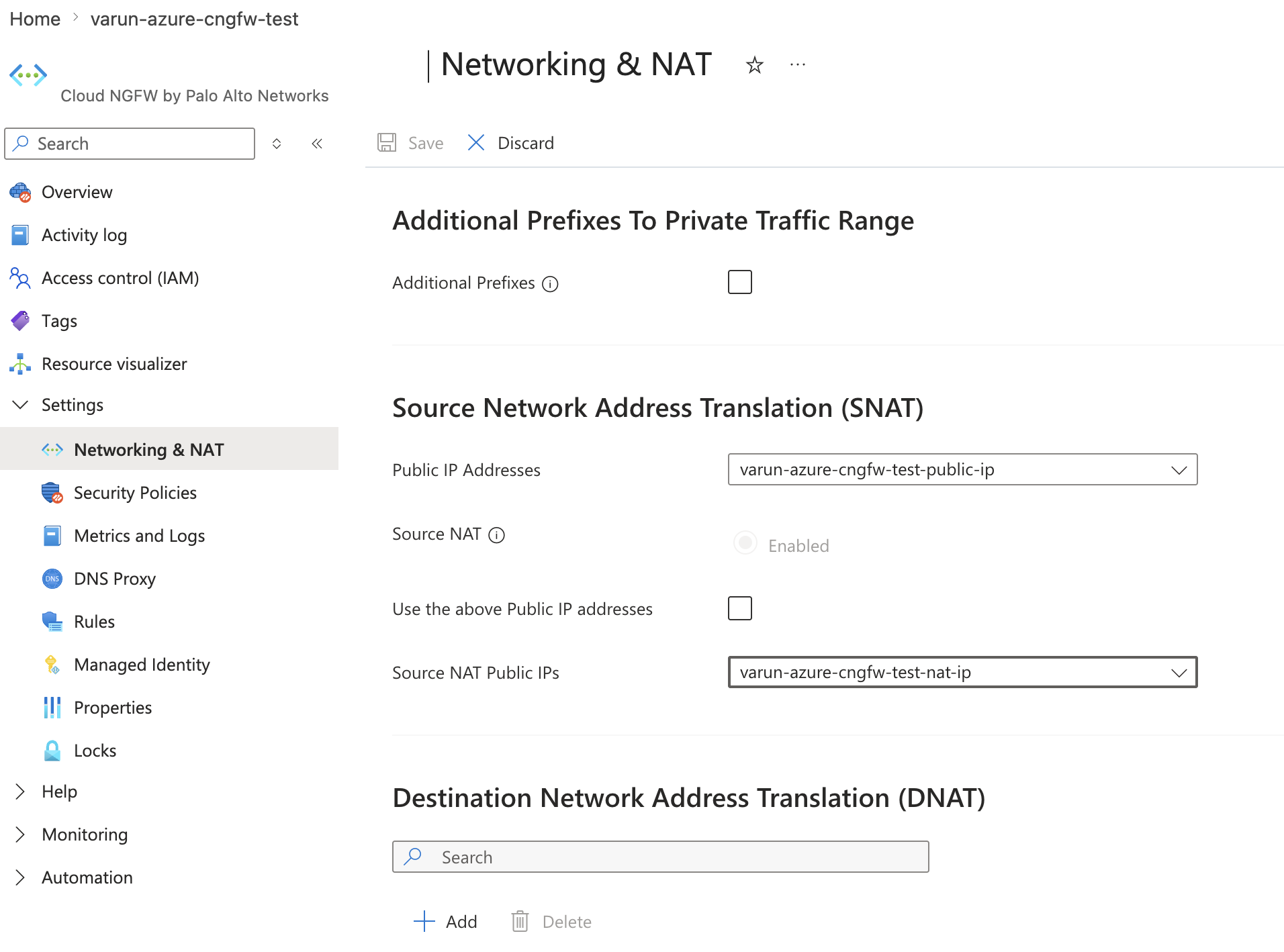The image size is (1284, 952).
Task: Open the Public IP Addresses dropdown
Action: pos(962,469)
